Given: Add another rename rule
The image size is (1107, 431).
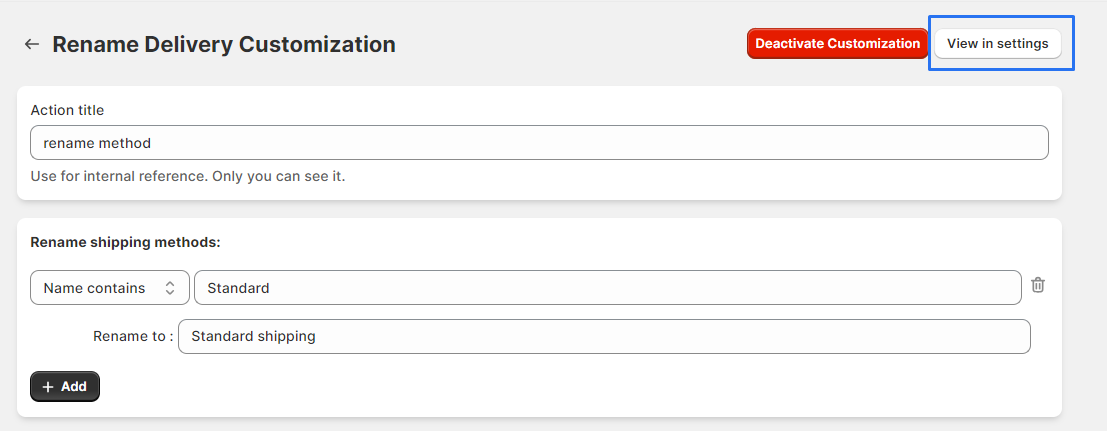Looking at the screenshot, I should click(x=65, y=387).
